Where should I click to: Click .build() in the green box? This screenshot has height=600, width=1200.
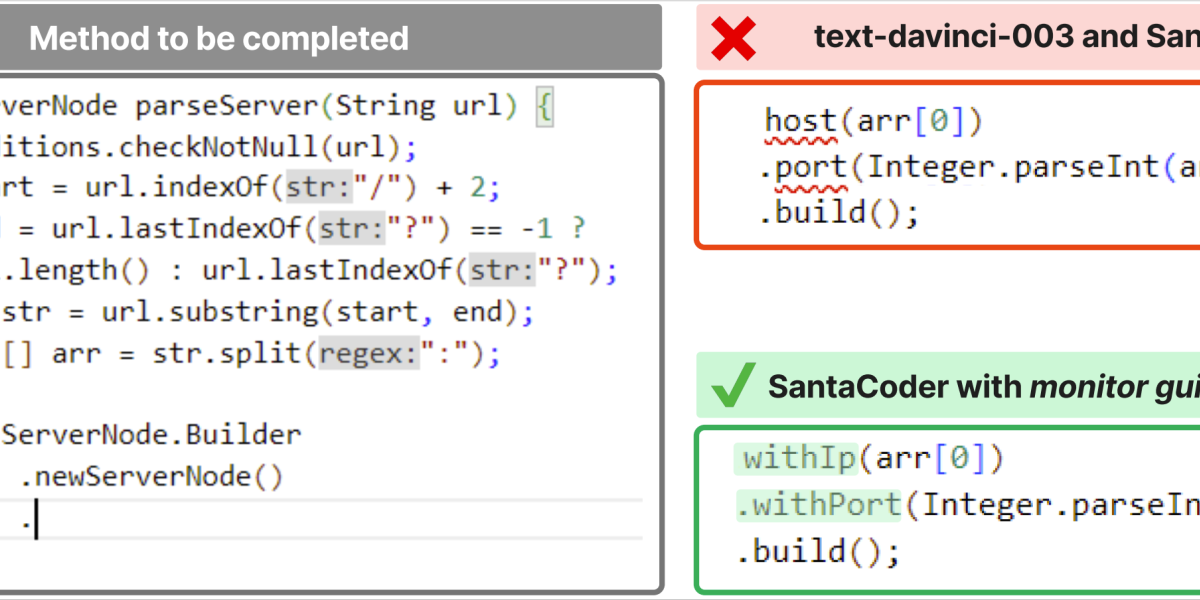coord(818,551)
